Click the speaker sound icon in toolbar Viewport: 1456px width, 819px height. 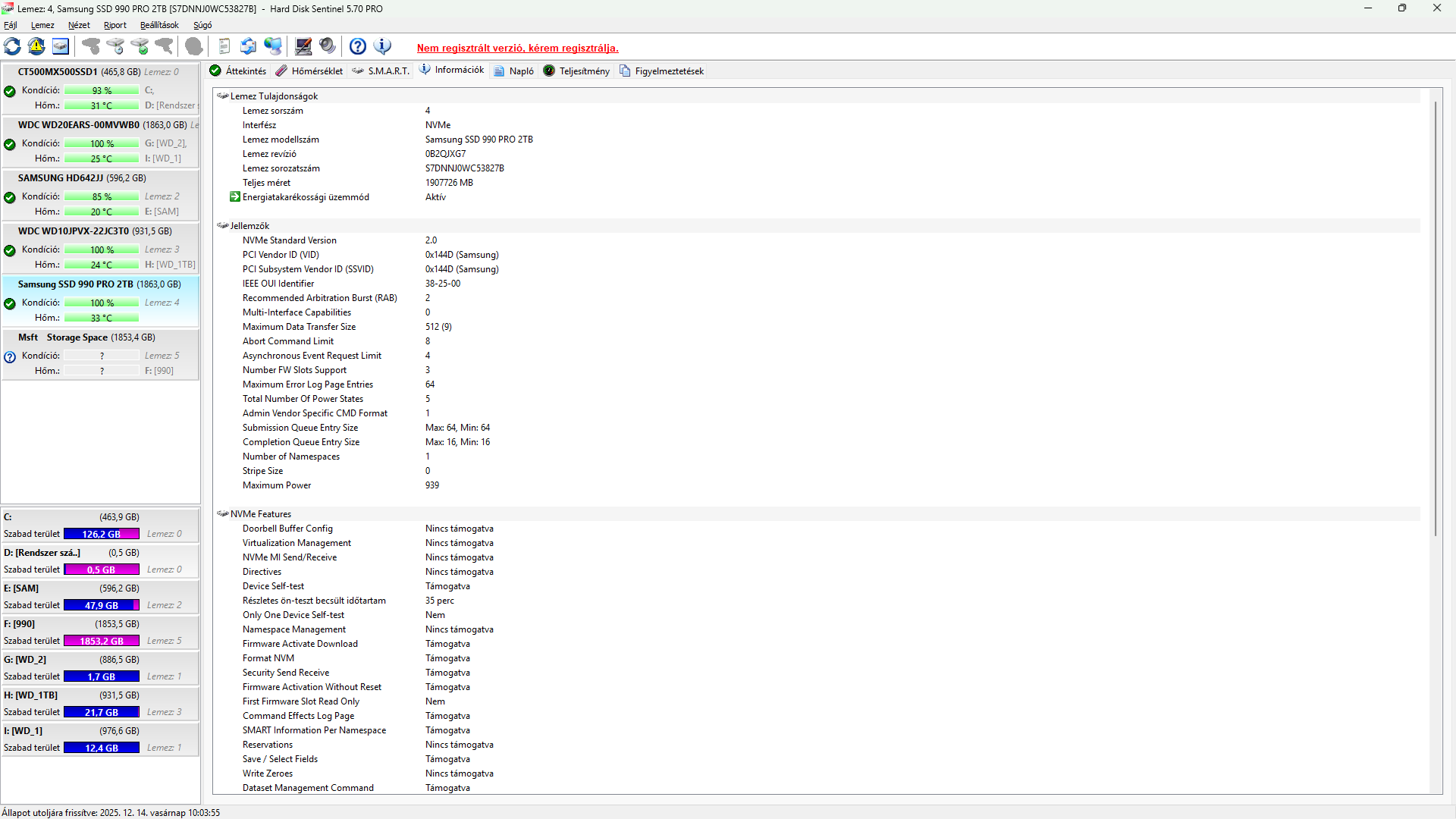[x=328, y=47]
